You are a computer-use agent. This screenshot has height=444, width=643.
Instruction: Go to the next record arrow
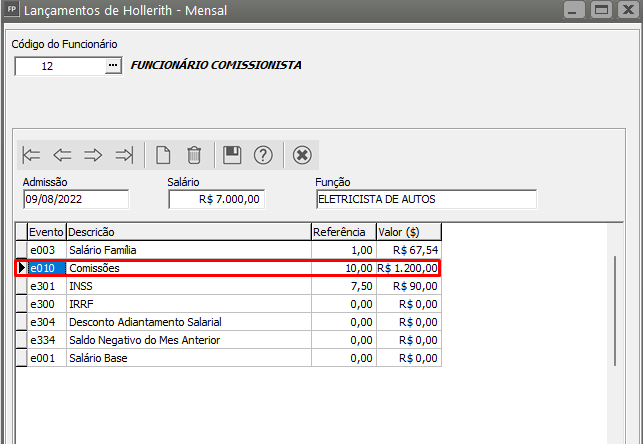(x=93, y=155)
